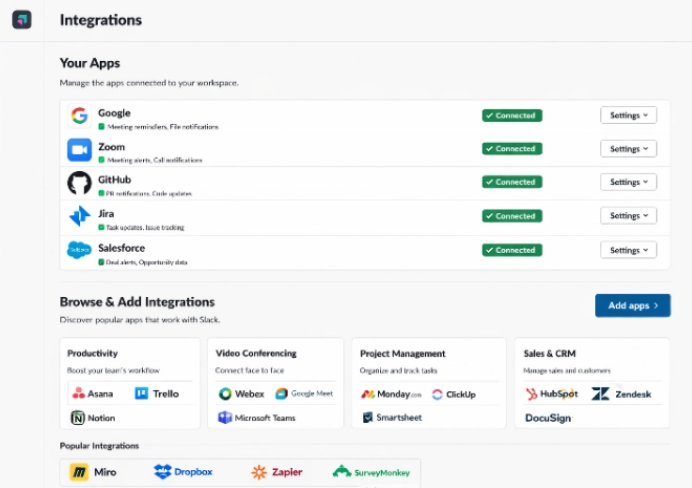Click the Jira logo icon
This screenshot has width=692, height=488.
(x=80, y=216)
